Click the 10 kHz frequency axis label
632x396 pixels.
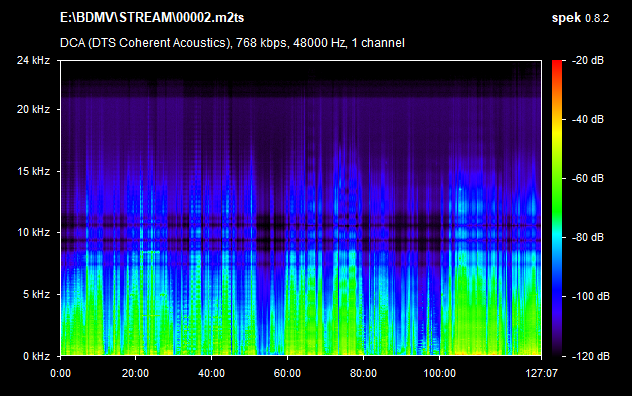click(x=33, y=232)
